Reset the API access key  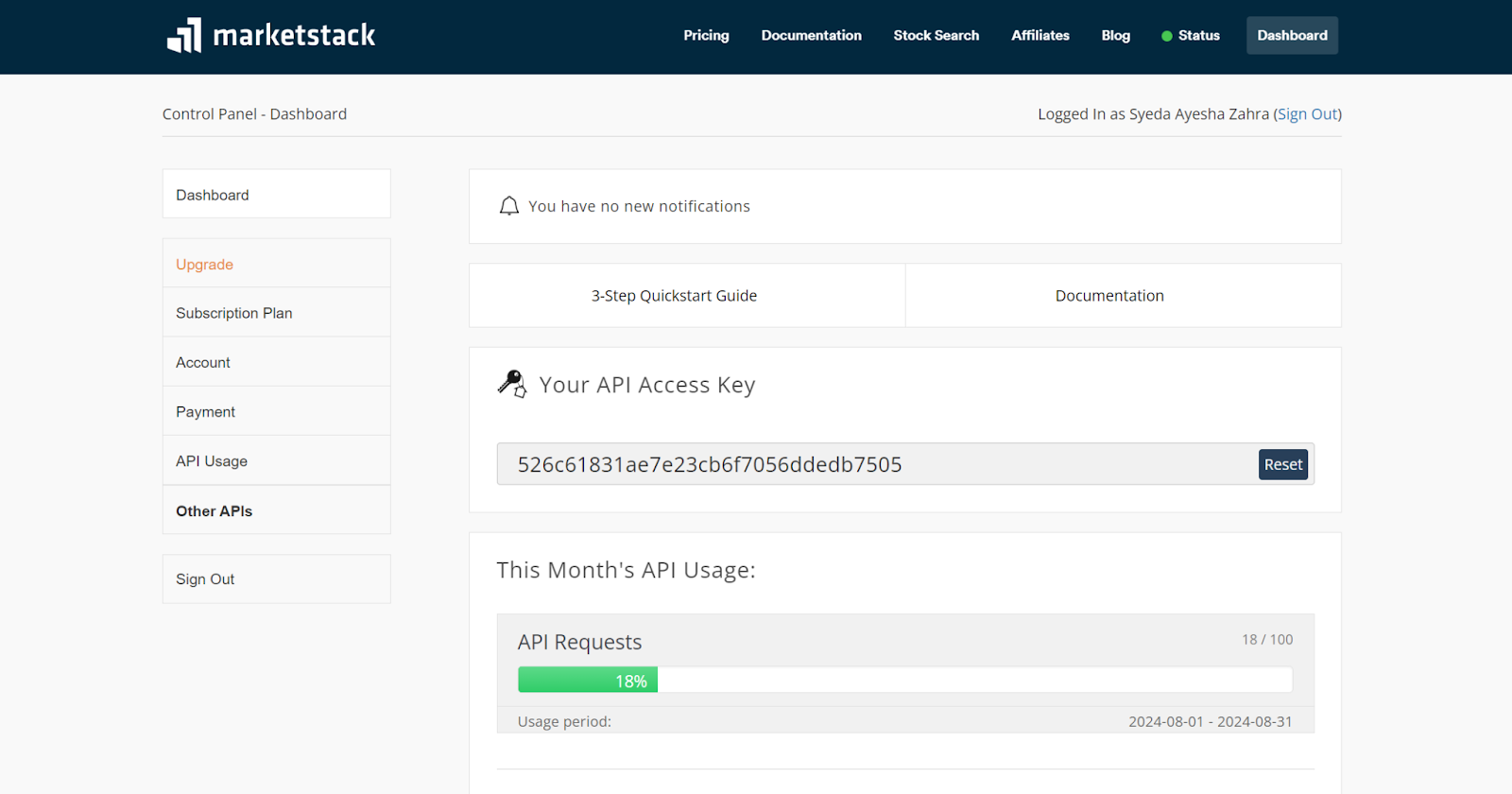coord(1283,464)
